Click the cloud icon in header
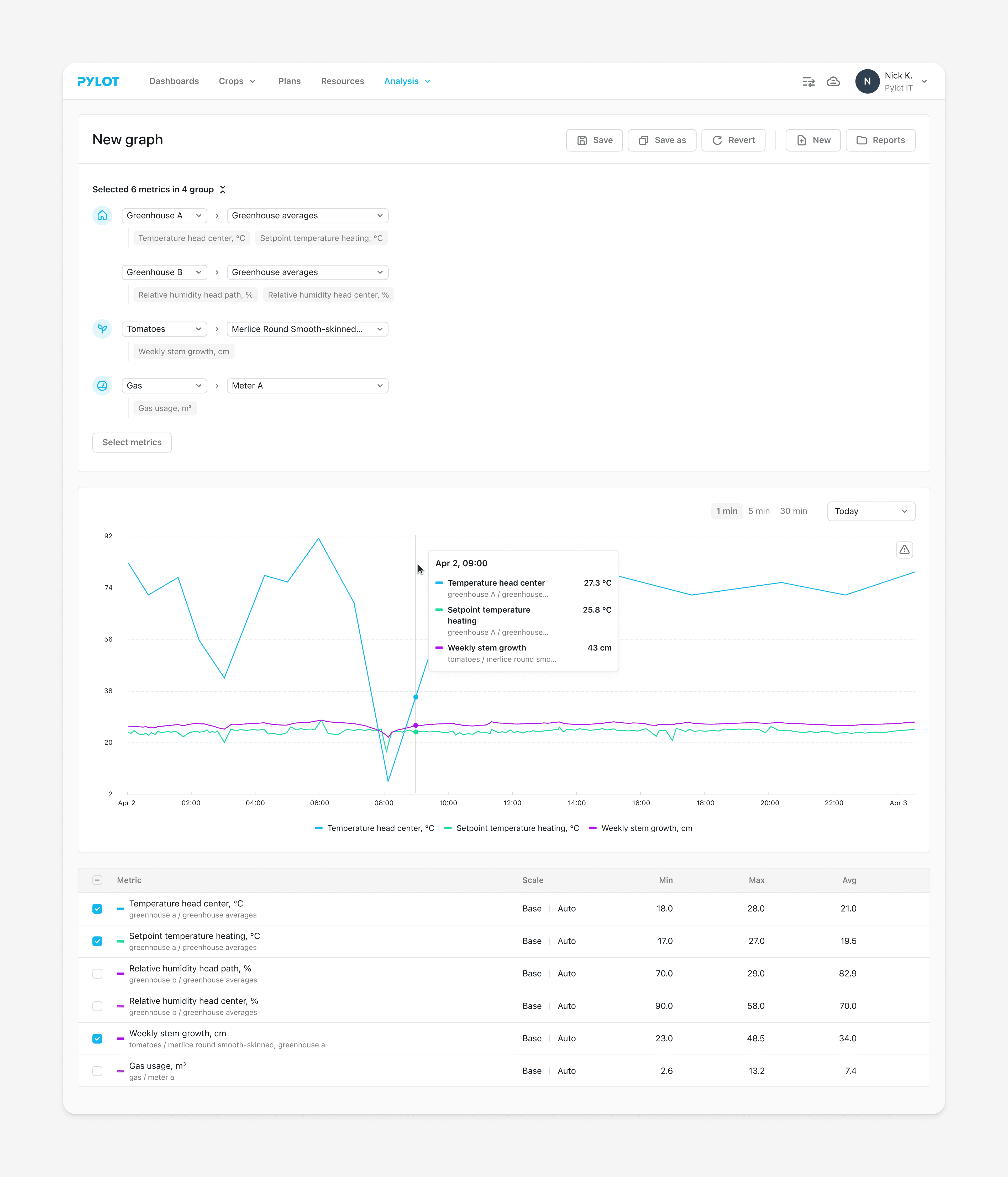The image size is (1008, 1177). 833,82
